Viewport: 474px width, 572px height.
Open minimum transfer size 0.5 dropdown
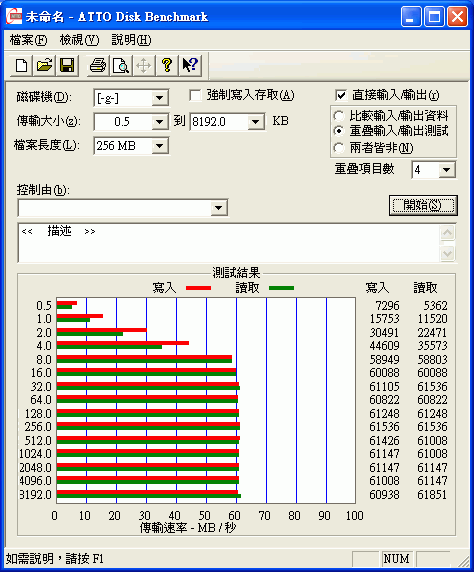[x=159, y=121]
